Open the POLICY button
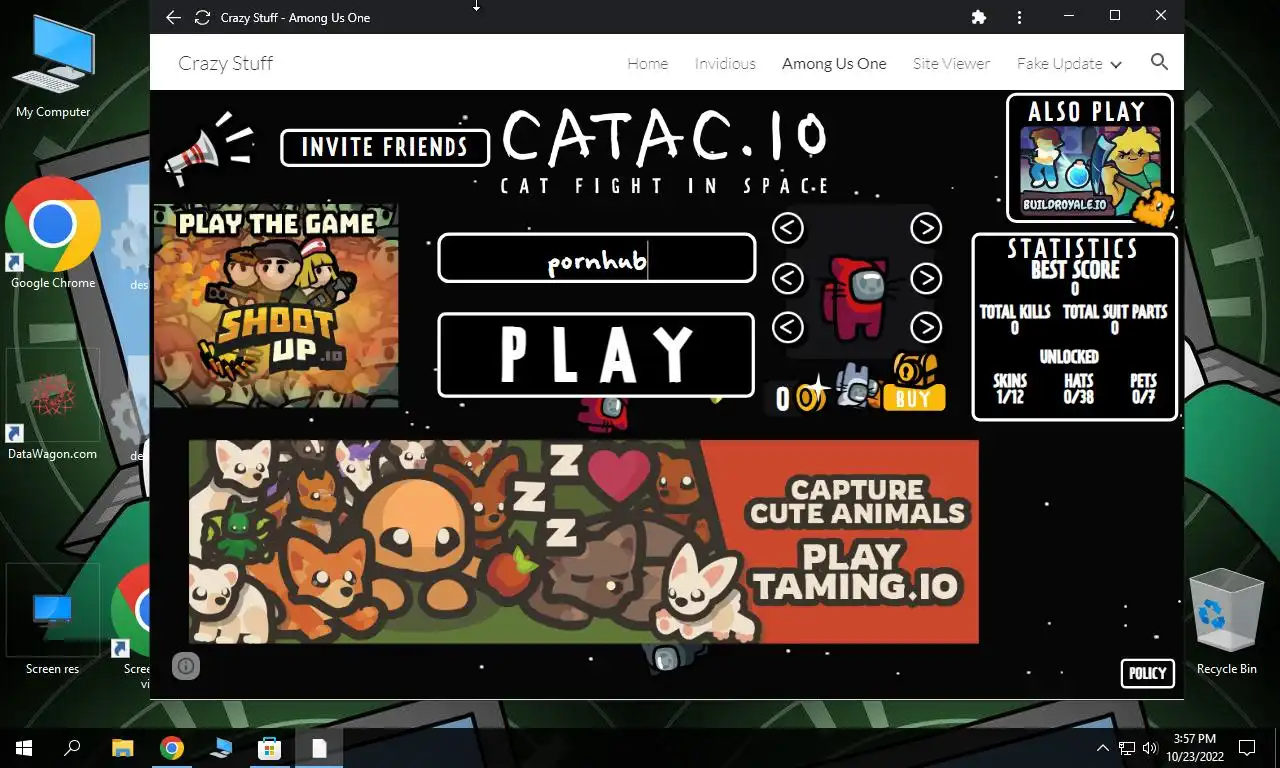This screenshot has height=768, width=1280. coord(1147,673)
